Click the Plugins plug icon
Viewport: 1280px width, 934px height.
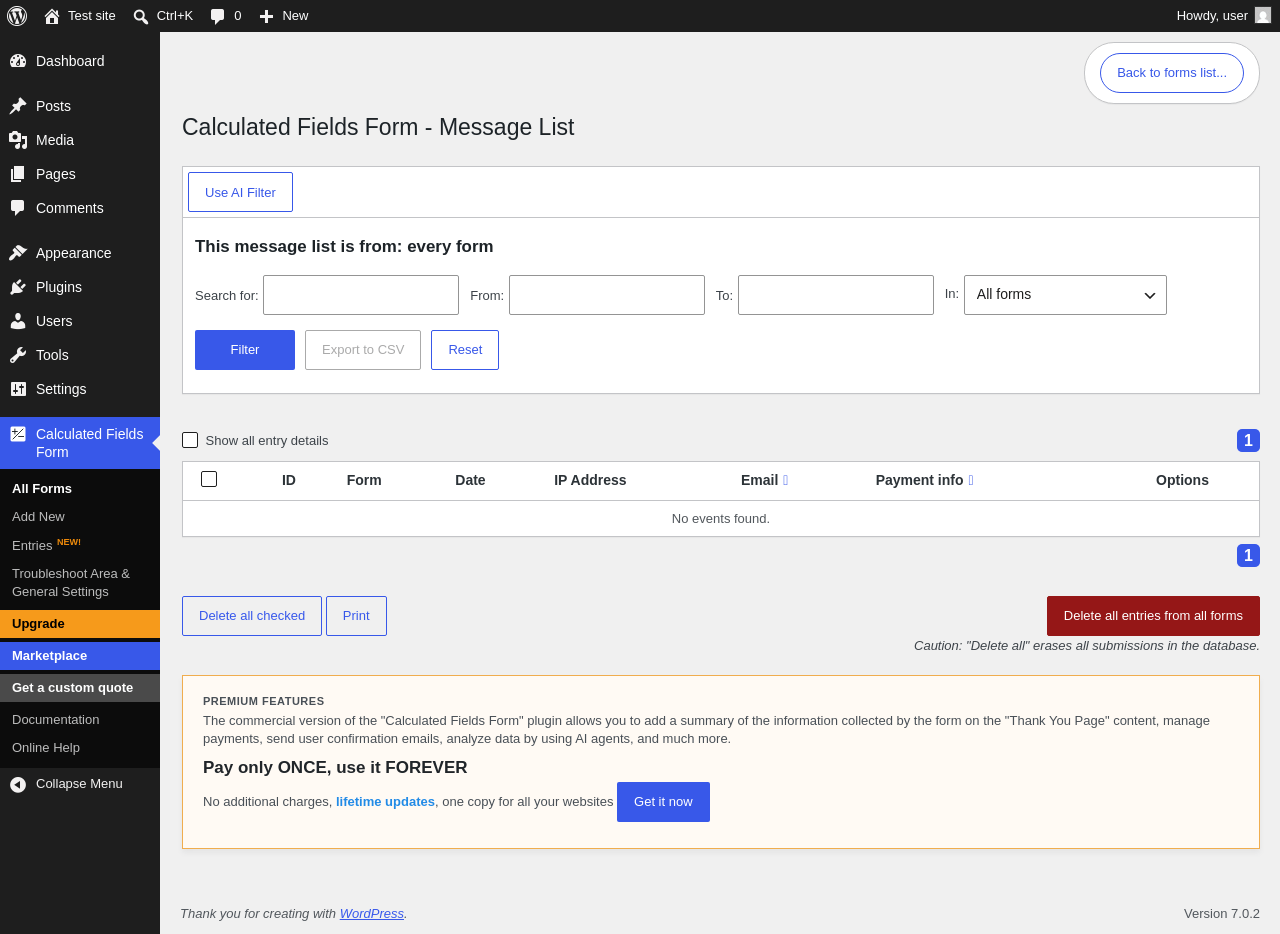(x=18, y=287)
